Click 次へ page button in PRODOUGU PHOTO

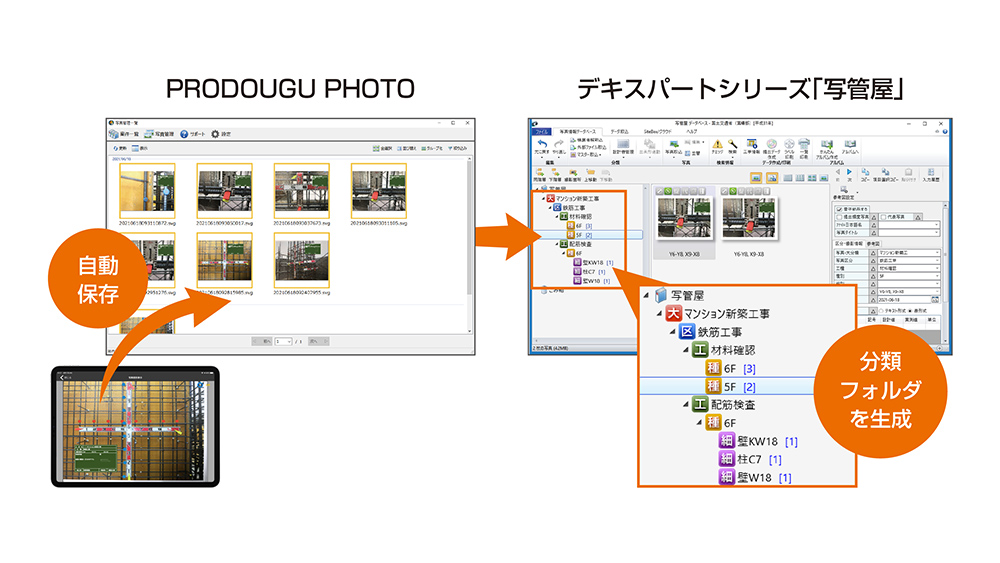(x=319, y=341)
